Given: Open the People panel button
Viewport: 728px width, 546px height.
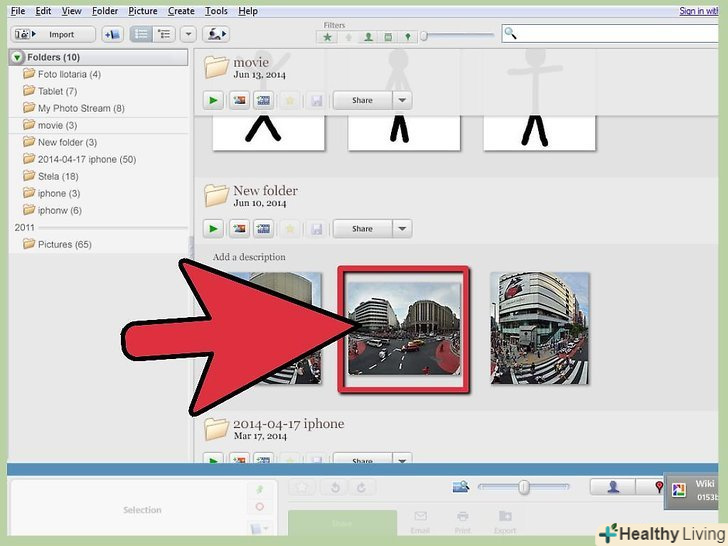Looking at the screenshot, I should (x=613, y=487).
